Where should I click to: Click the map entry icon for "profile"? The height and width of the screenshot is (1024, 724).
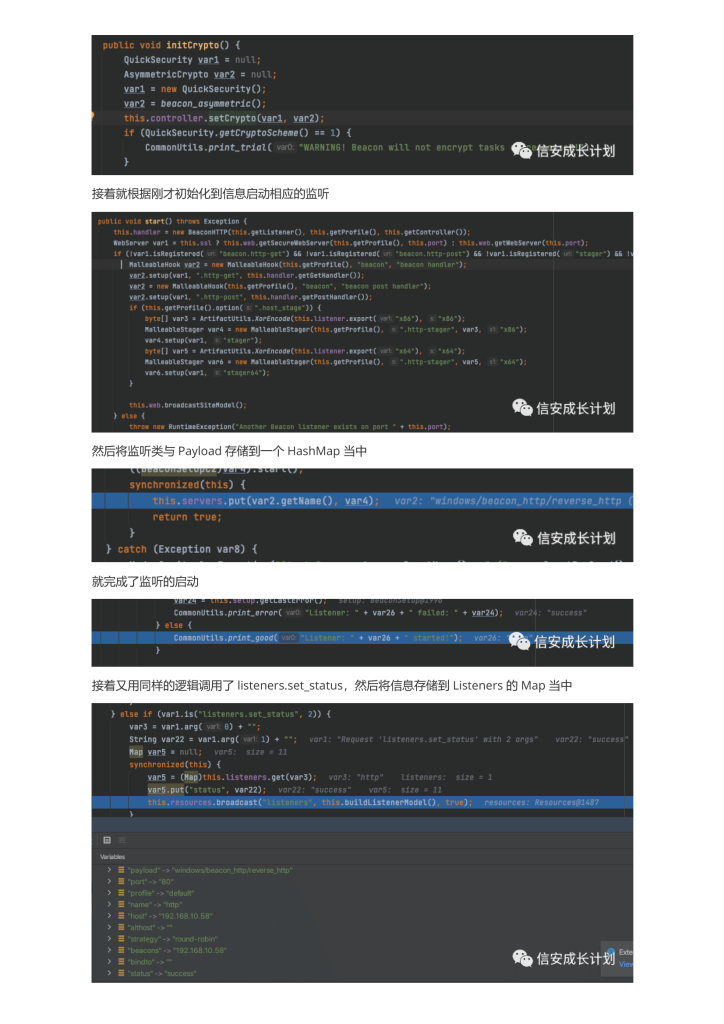pyautogui.click(x=121, y=893)
